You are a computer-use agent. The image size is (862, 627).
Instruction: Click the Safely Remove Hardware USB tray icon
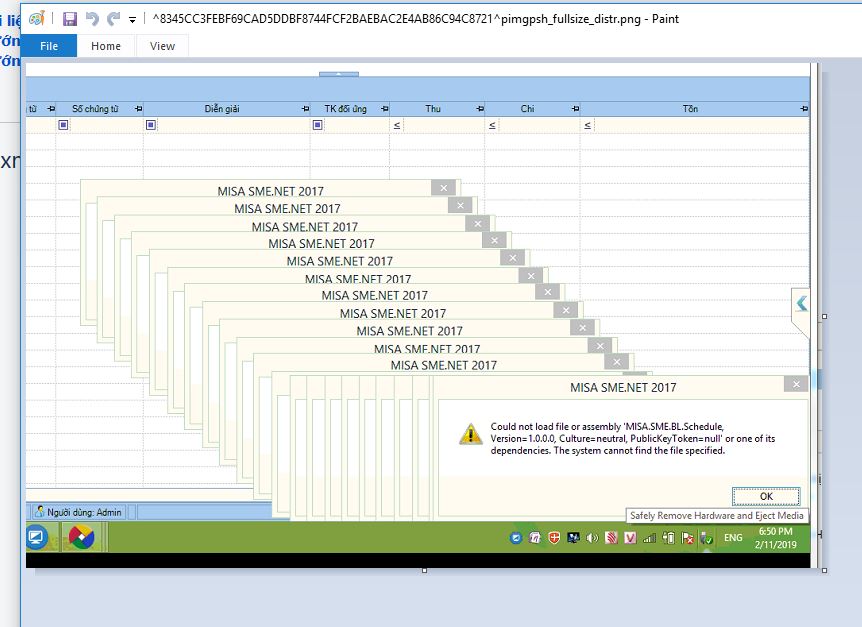pos(707,538)
